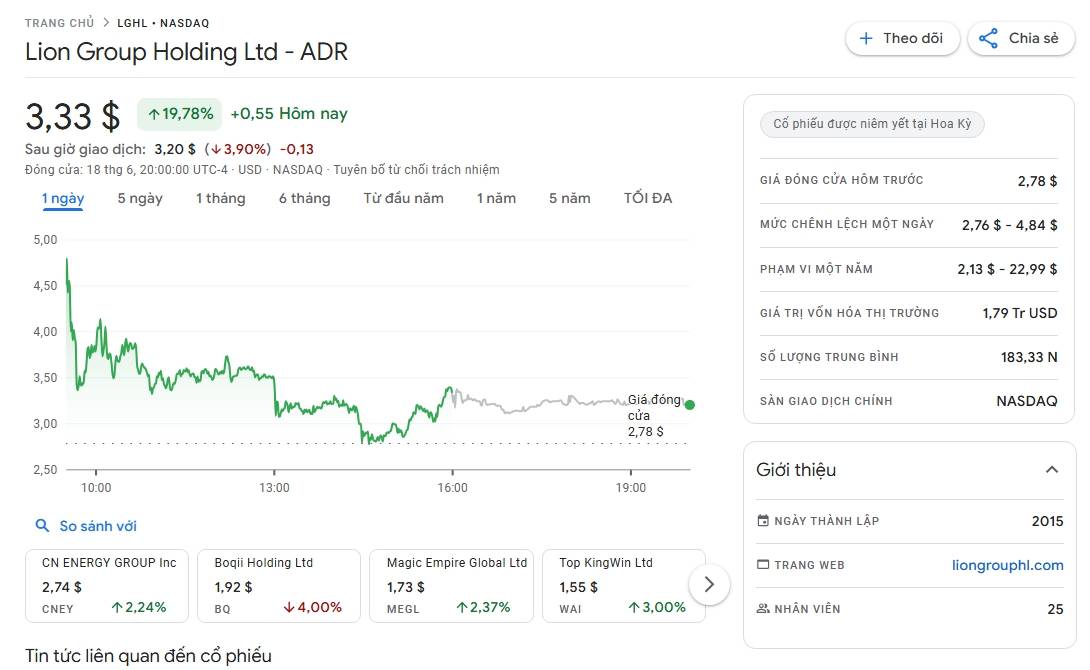This screenshot has height=670, width=1090.
Task: Click the green arrow on Top KingWin card
Action: [x=633, y=607]
